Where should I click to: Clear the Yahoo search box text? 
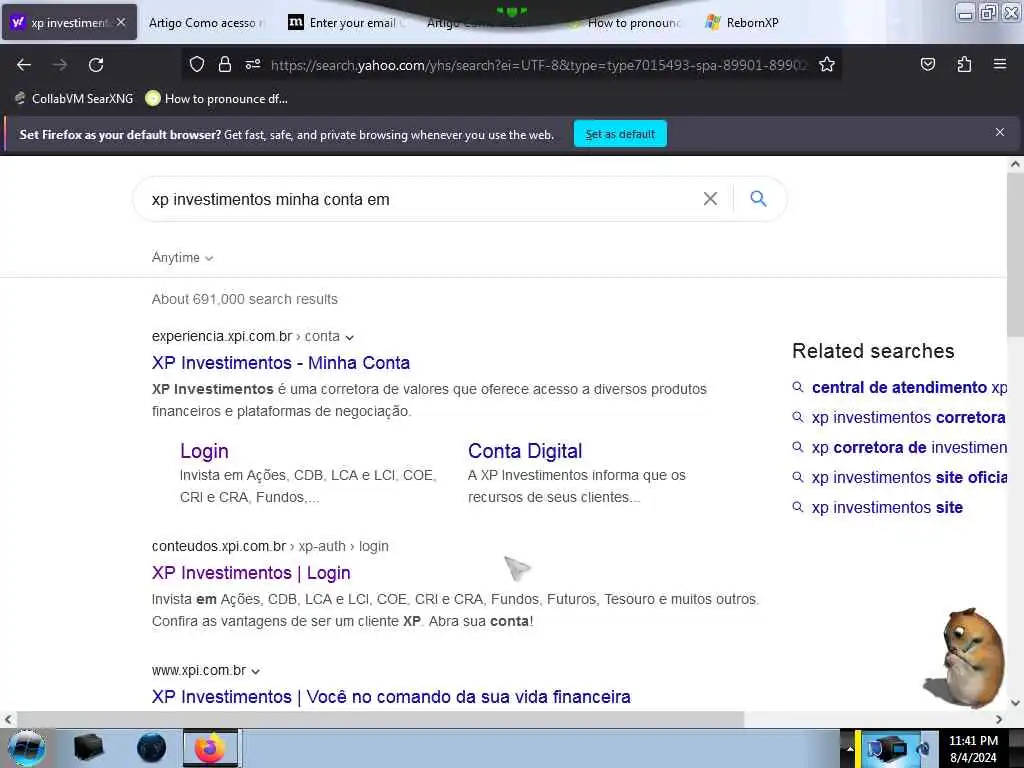click(x=710, y=199)
